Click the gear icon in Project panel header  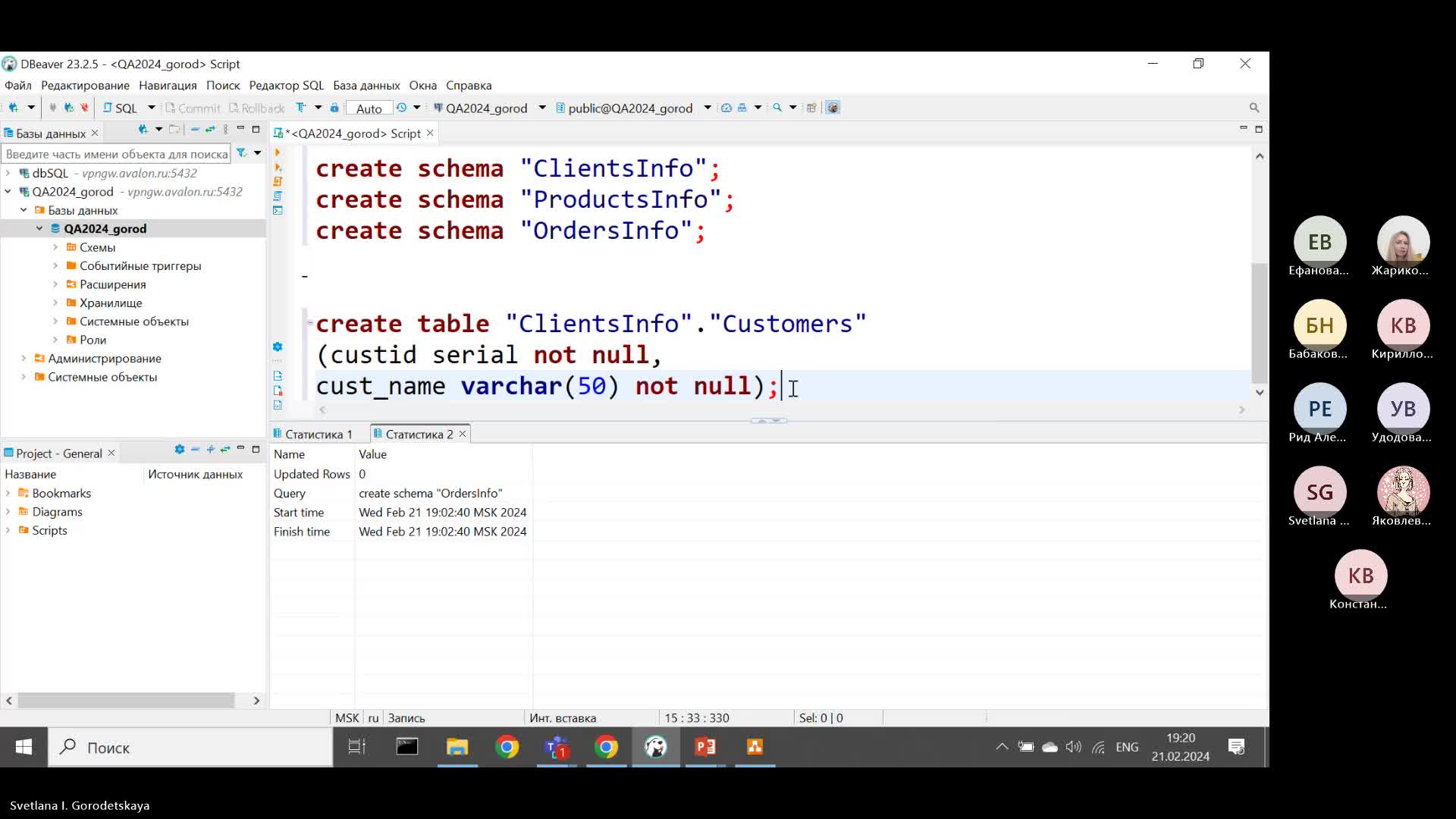[x=180, y=450]
